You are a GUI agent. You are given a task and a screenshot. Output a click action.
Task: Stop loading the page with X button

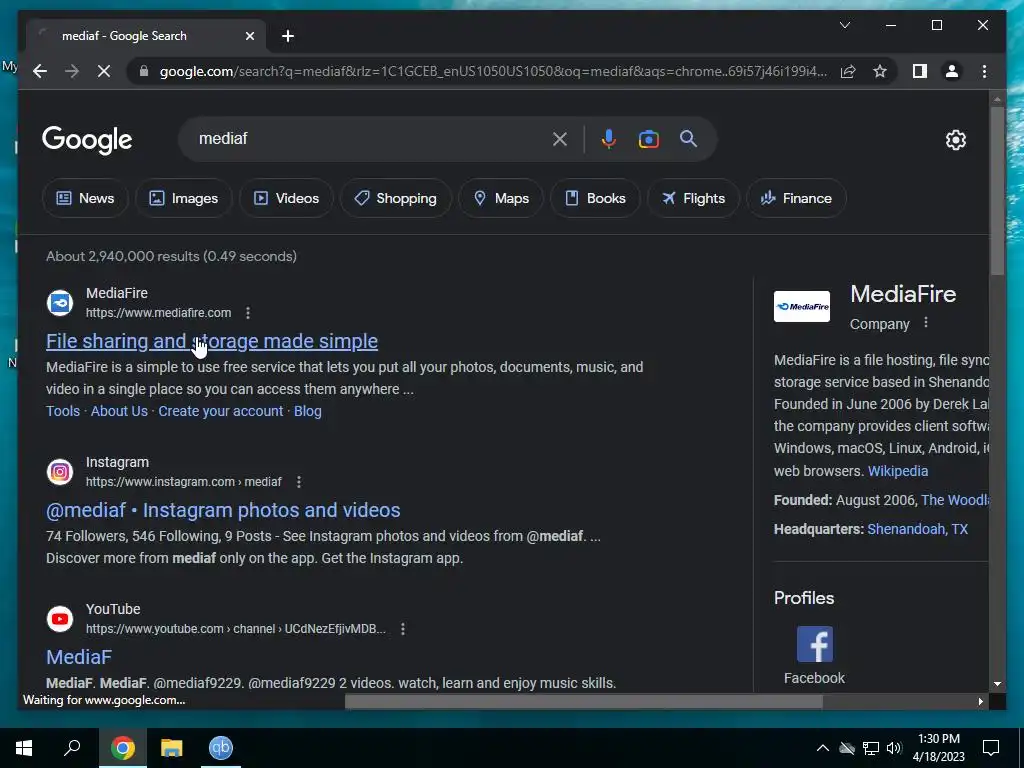tap(104, 71)
